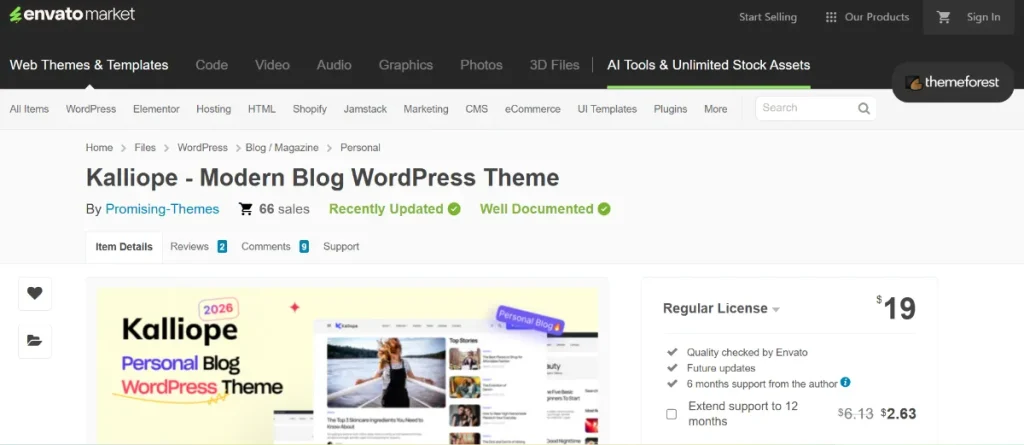Click the sales cart icon beside 66 sales

click(x=246, y=209)
